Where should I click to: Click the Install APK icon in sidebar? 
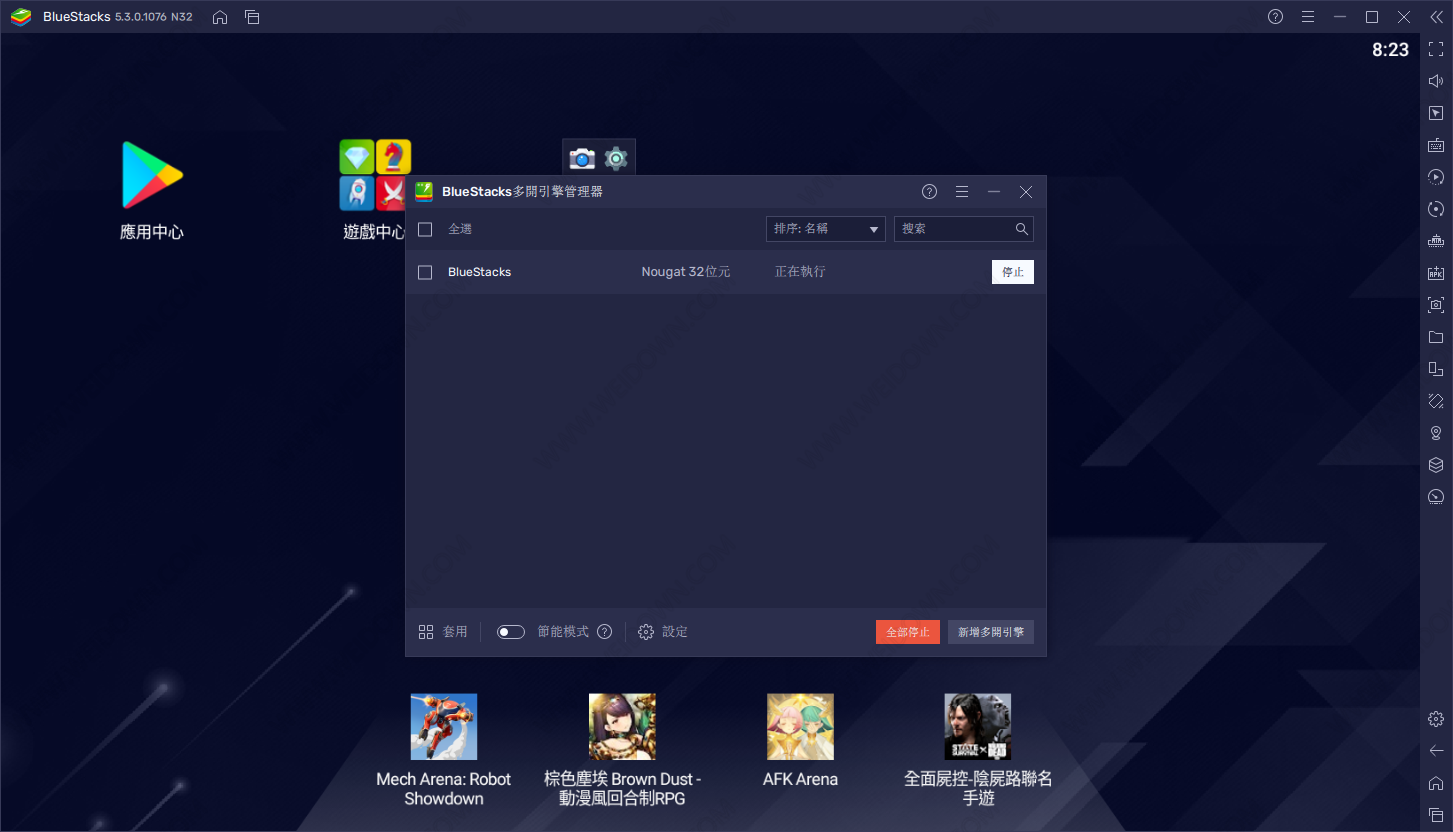click(x=1436, y=273)
